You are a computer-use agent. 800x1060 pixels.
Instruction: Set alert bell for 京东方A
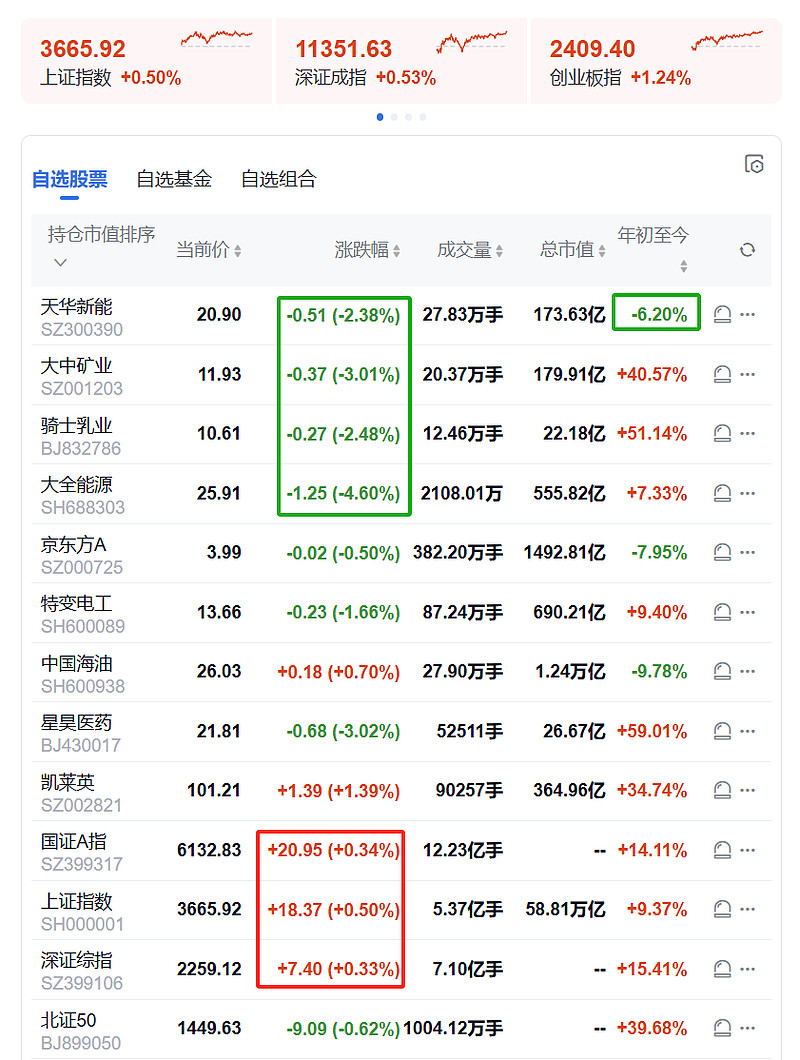[x=722, y=552]
